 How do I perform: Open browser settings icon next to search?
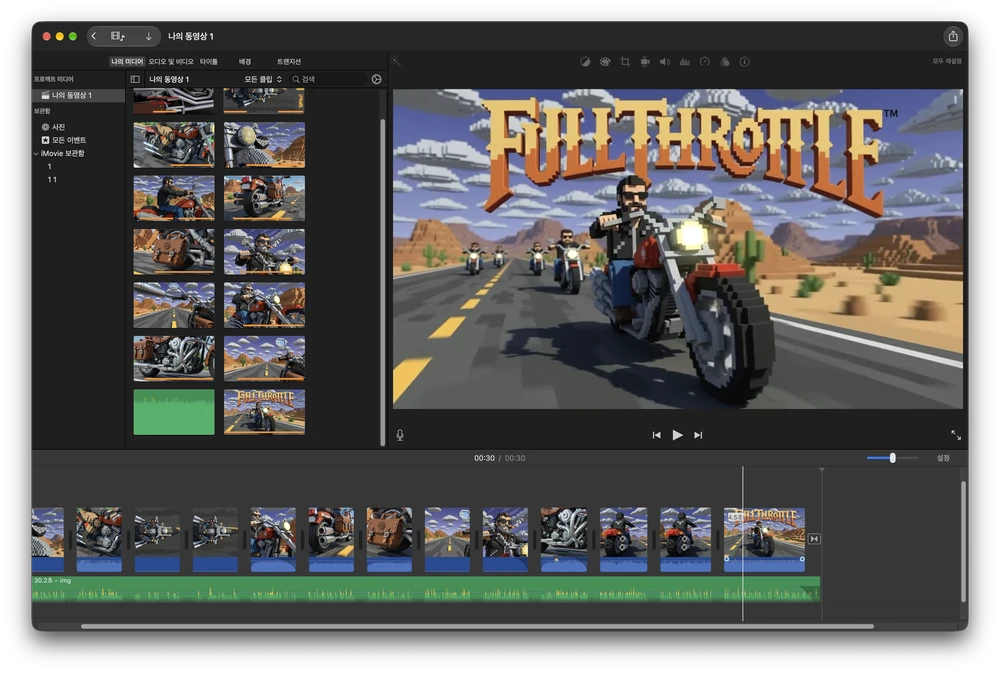[376, 79]
